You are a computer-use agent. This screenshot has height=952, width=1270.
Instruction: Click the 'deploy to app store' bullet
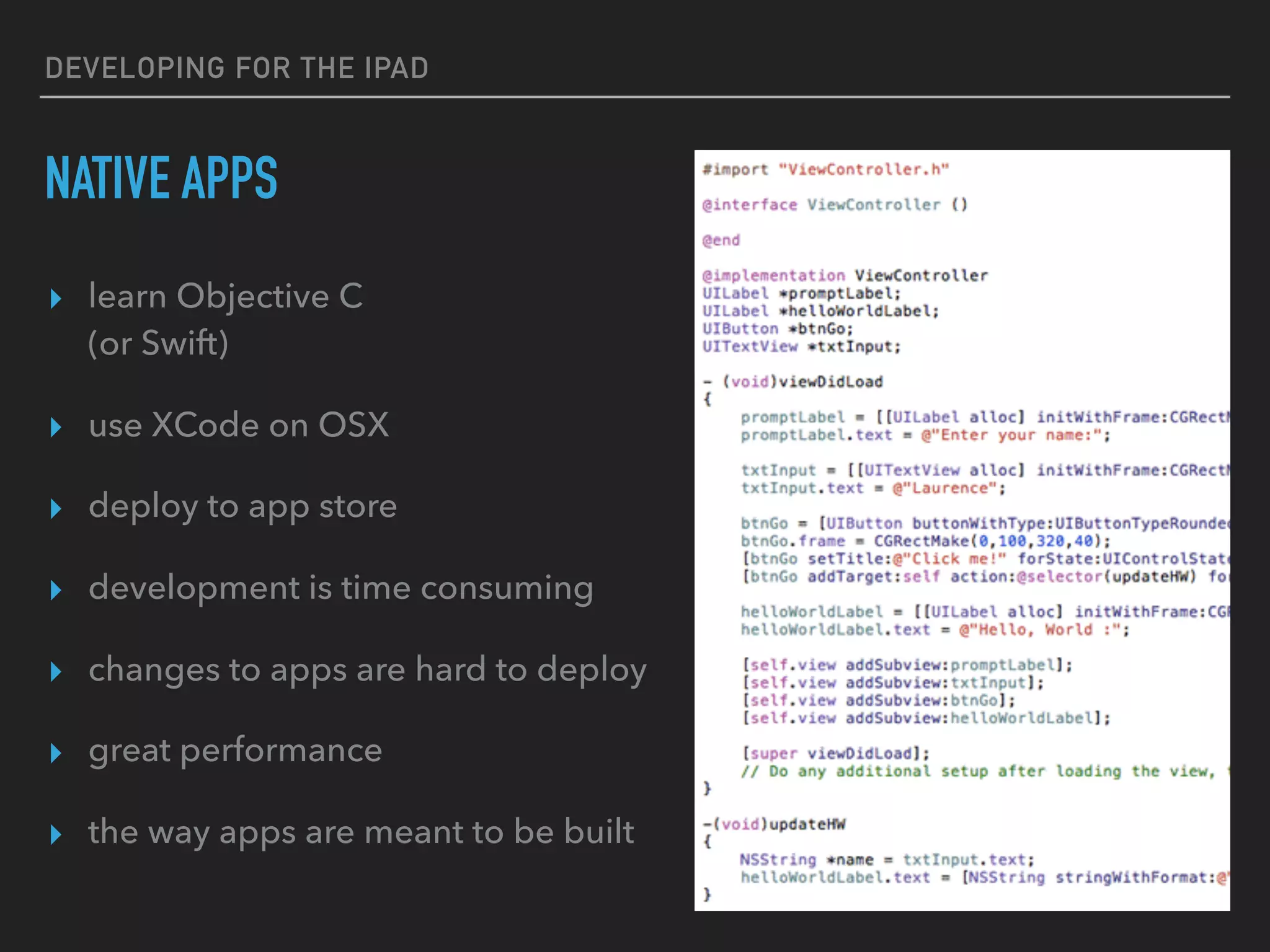click(242, 508)
